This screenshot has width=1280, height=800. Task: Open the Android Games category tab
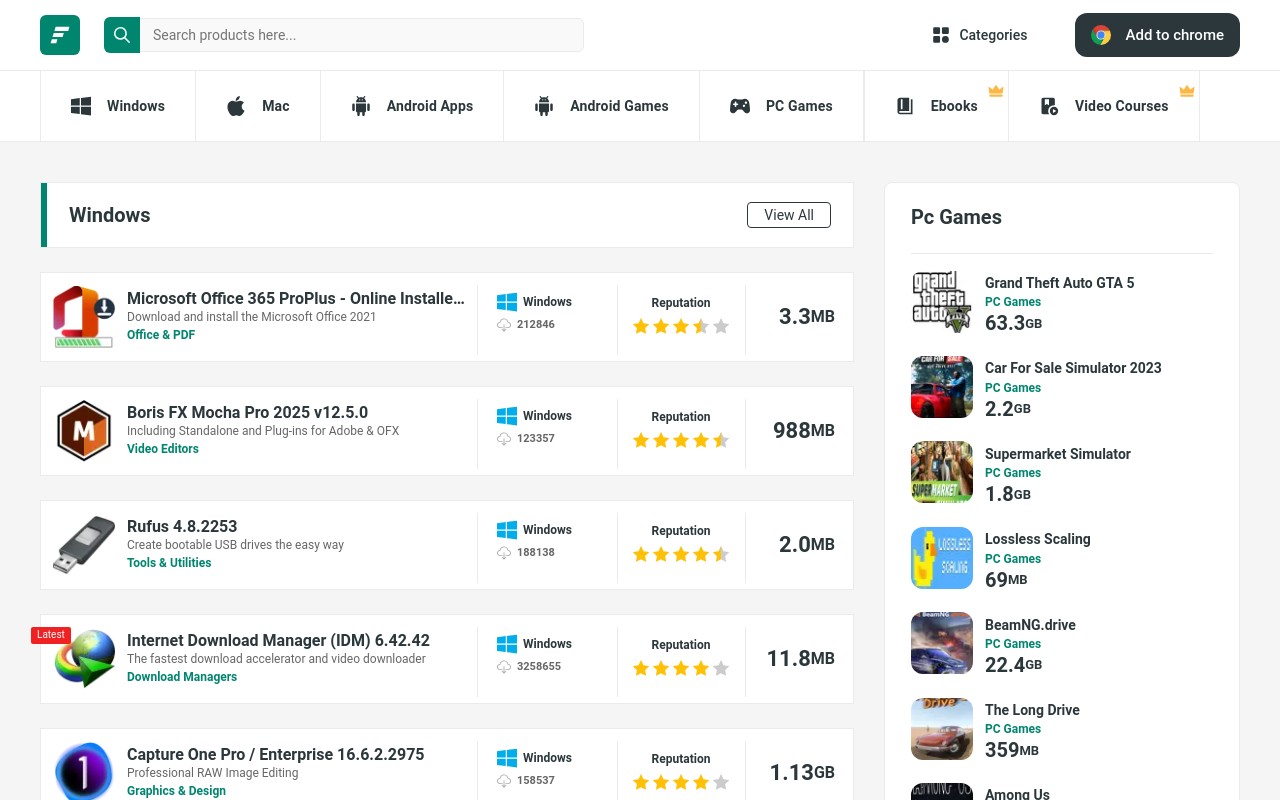pyautogui.click(x=602, y=106)
